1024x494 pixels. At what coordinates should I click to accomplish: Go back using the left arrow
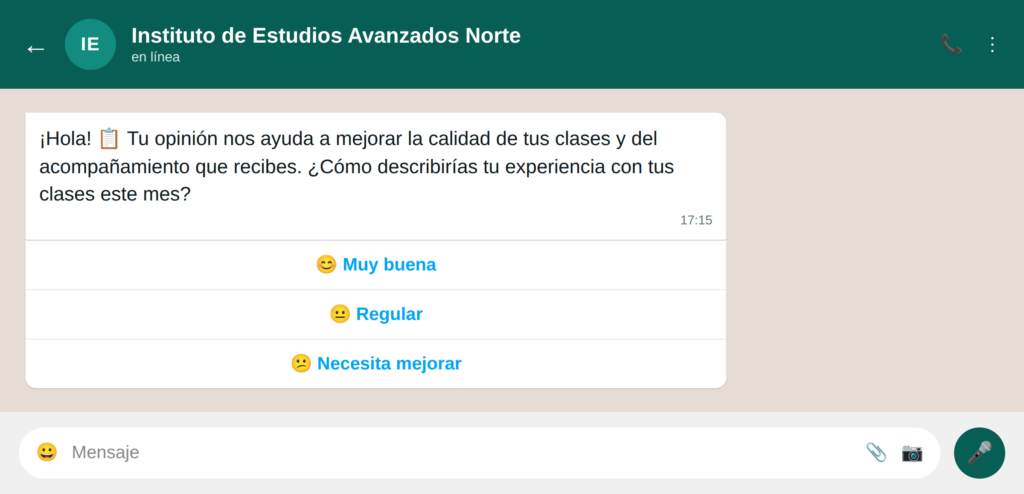pos(35,48)
